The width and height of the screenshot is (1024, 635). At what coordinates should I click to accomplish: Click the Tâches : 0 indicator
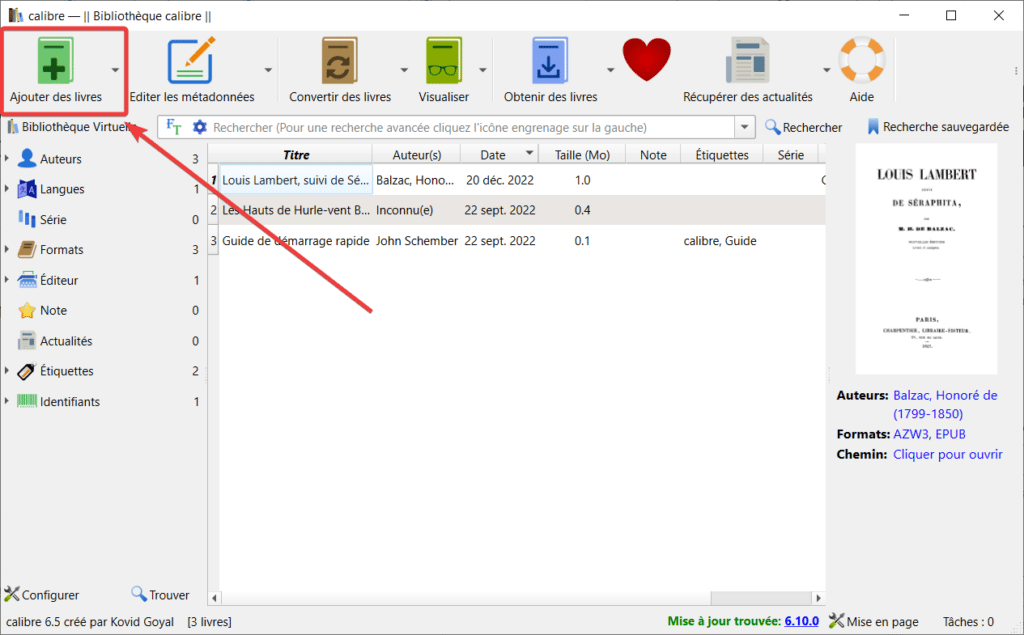(x=968, y=621)
